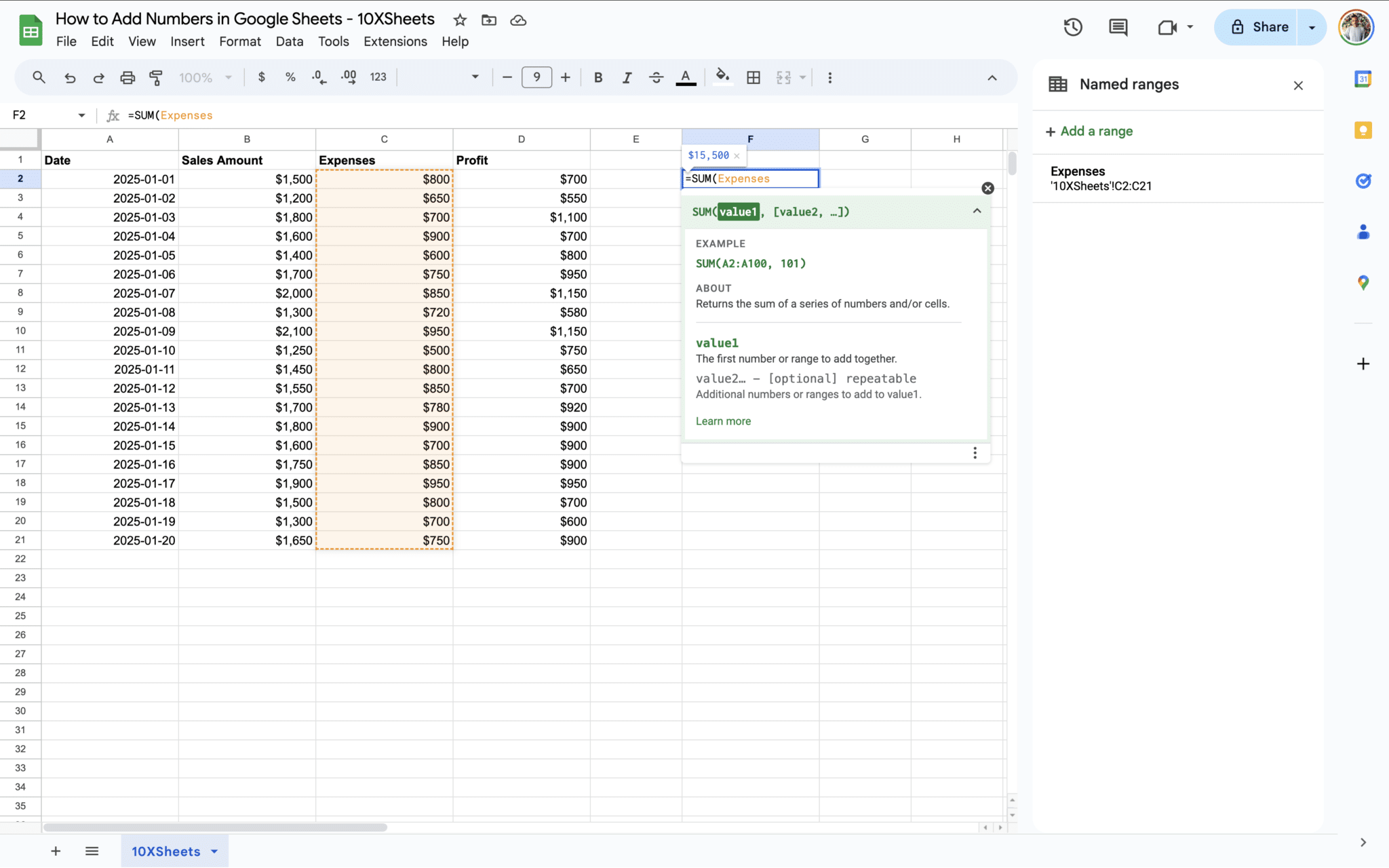Star this spreadsheet document

460,20
